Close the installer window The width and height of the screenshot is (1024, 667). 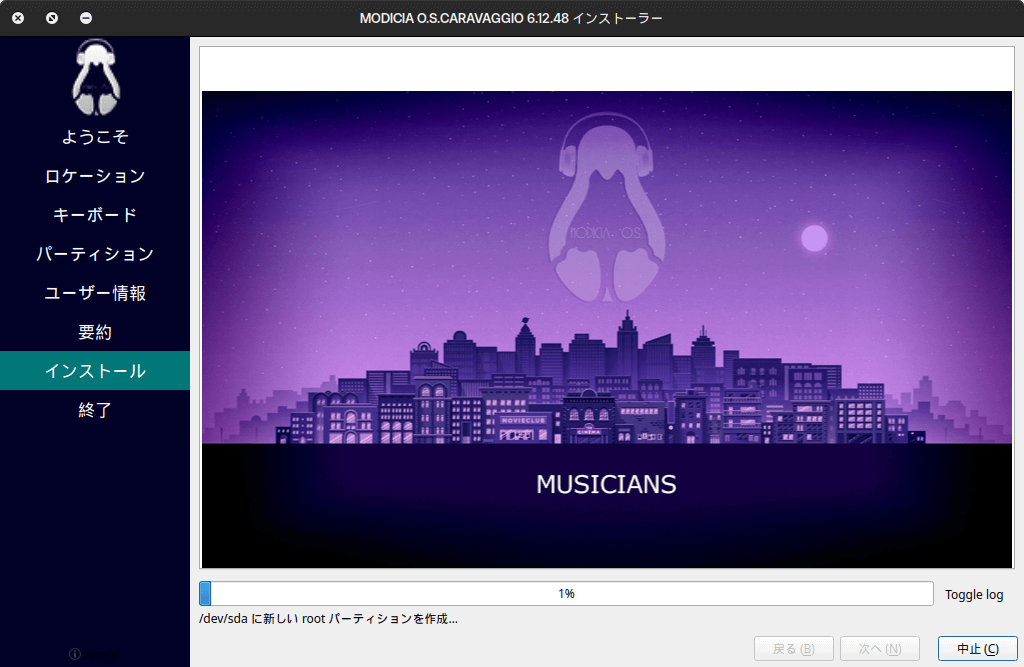coord(18,18)
